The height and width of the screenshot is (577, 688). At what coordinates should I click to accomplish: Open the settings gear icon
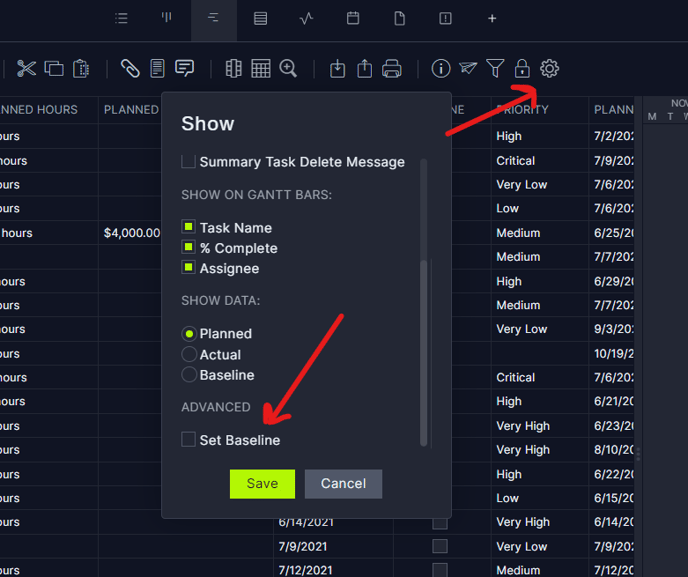549,68
